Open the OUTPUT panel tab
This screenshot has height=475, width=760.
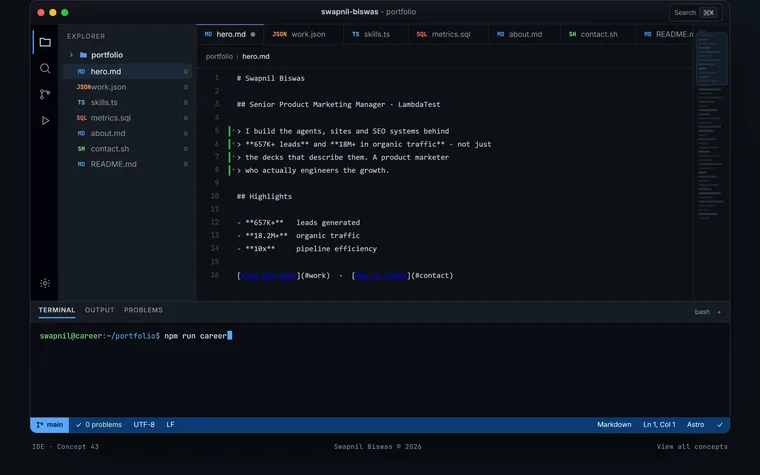pos(99,310)
